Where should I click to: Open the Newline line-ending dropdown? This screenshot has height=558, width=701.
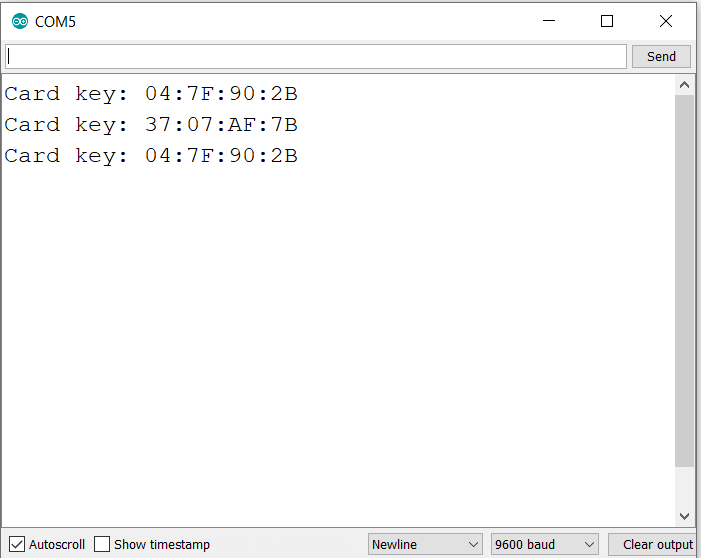[425, 544]
